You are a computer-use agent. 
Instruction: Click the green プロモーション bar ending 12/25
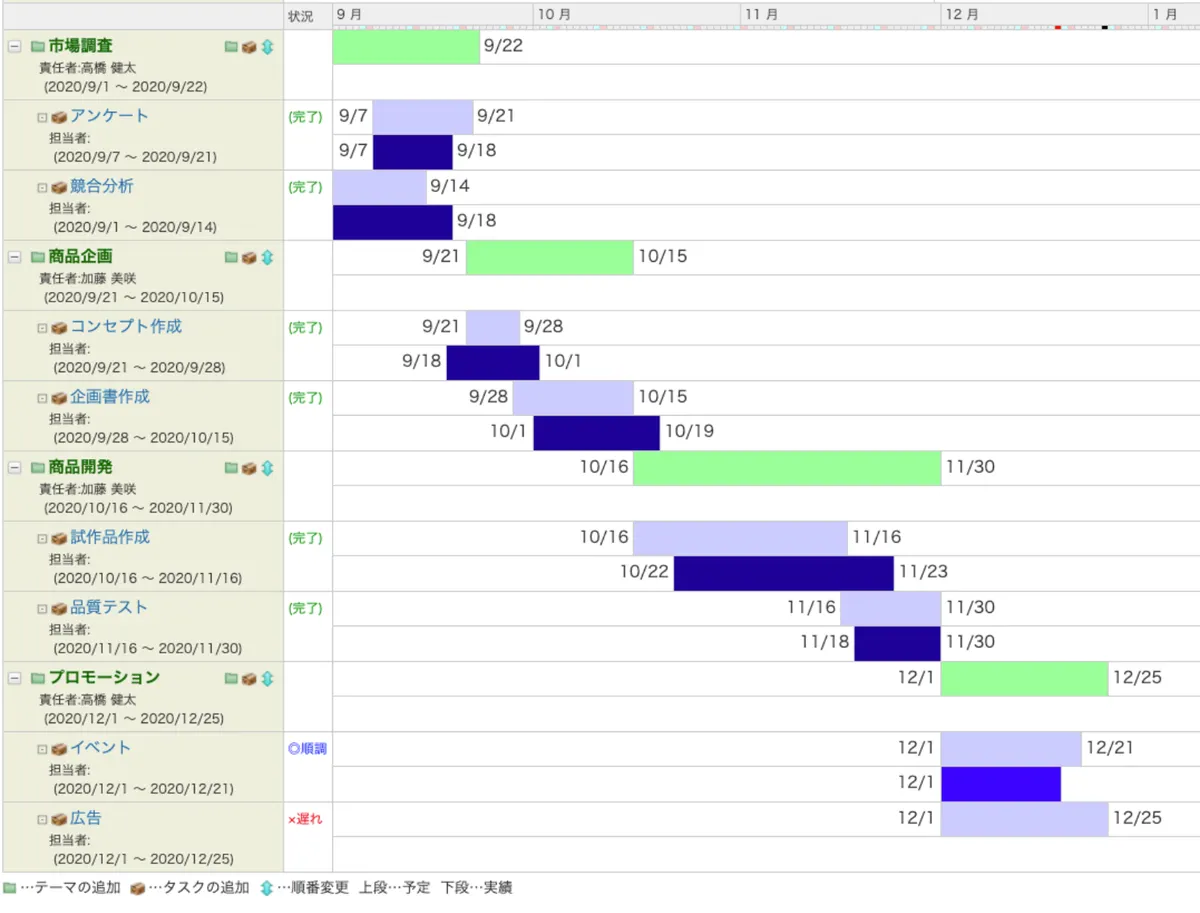click(x=1024, y=678)
